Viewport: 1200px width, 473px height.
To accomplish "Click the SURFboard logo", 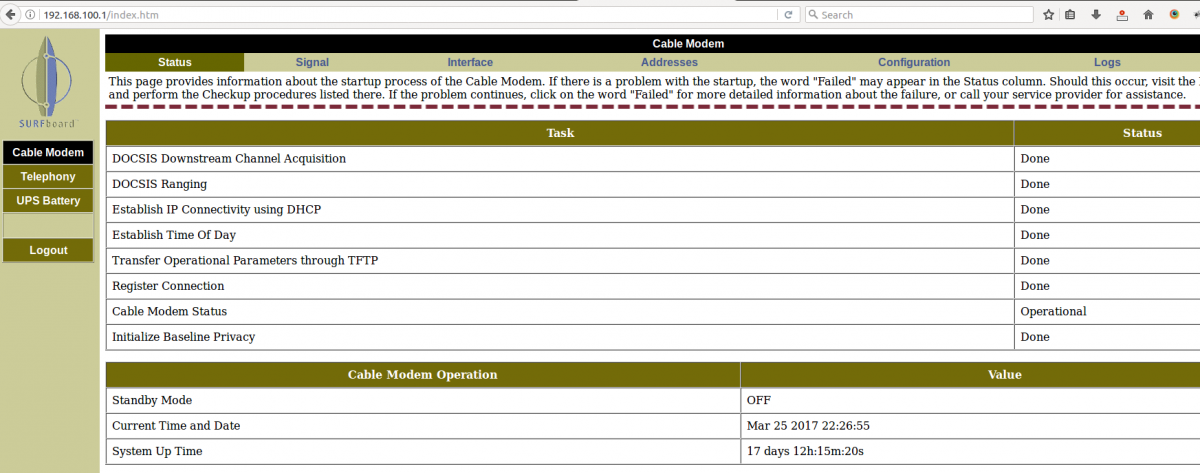I will click(x=49, y=85).
